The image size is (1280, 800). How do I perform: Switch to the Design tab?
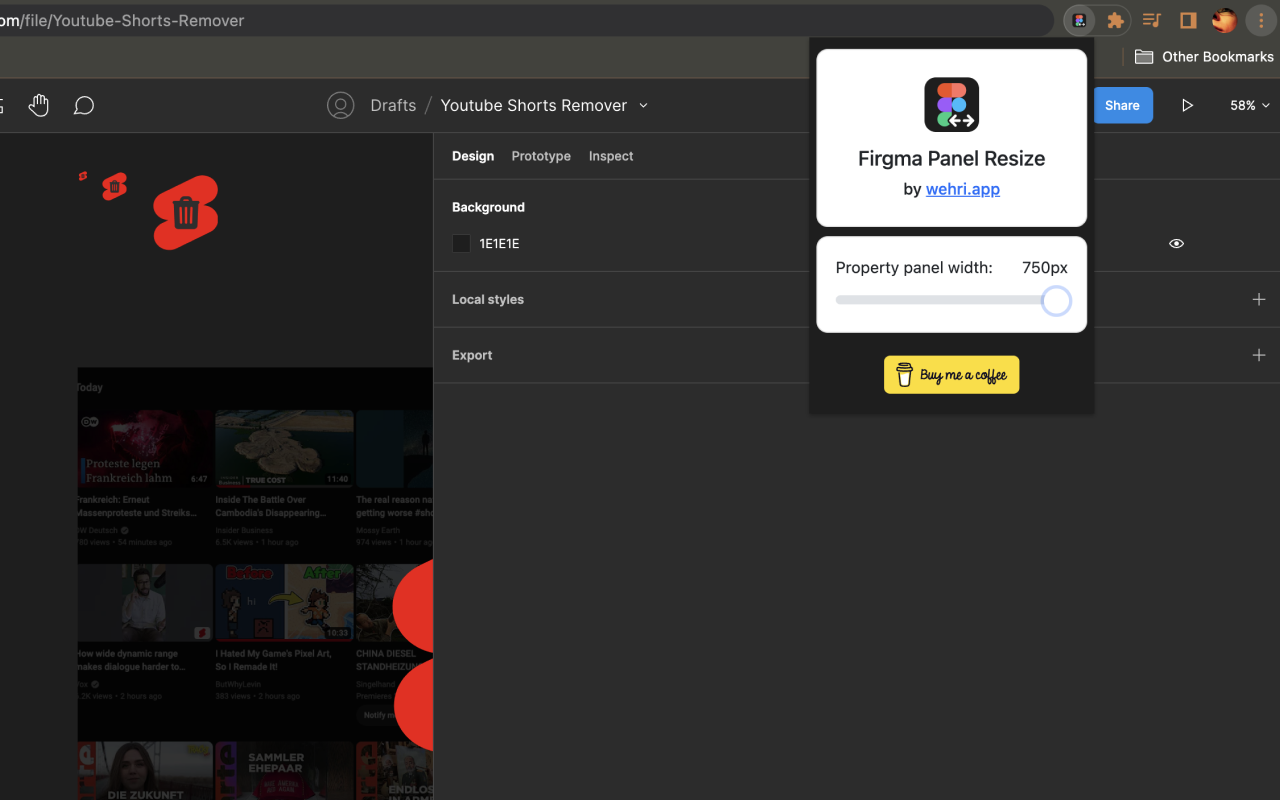473,156
